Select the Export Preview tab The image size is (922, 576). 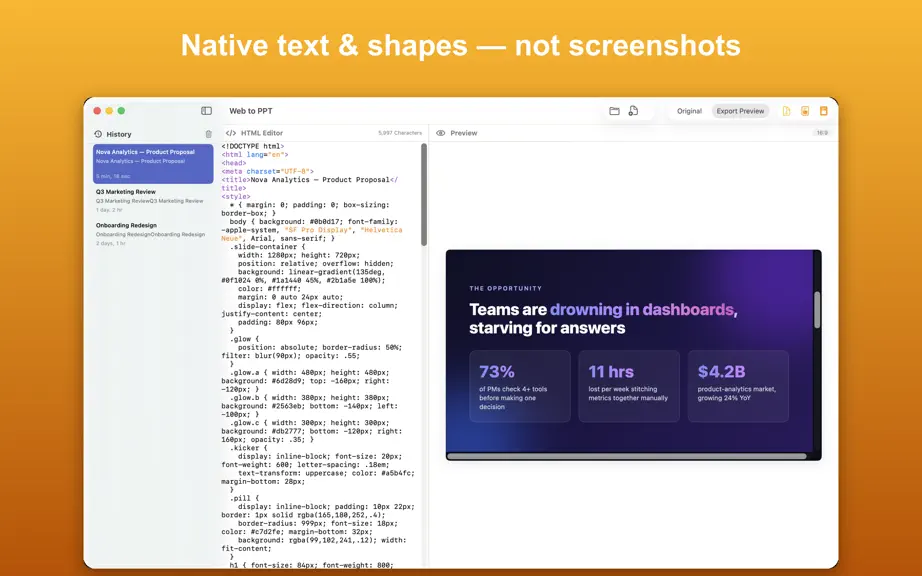[740, 111]
